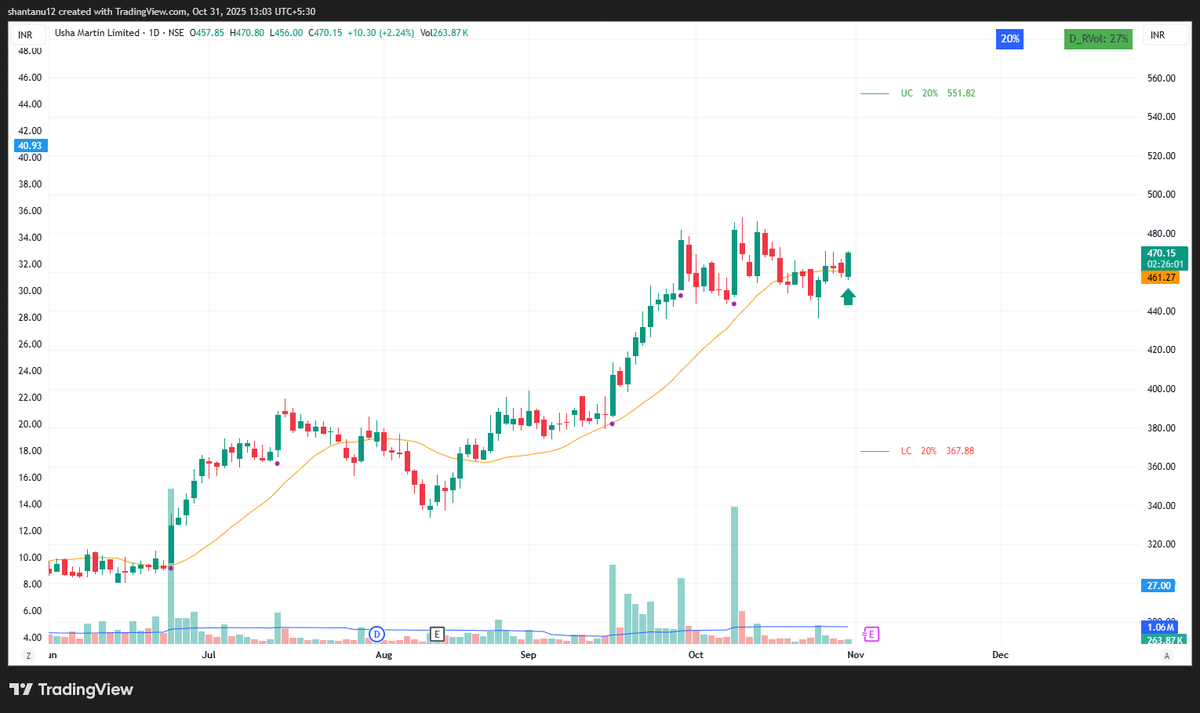Click the blue 40.93 left axis label
The width and height of the screenshot is (1200, 713).
(x=30, y=146)
